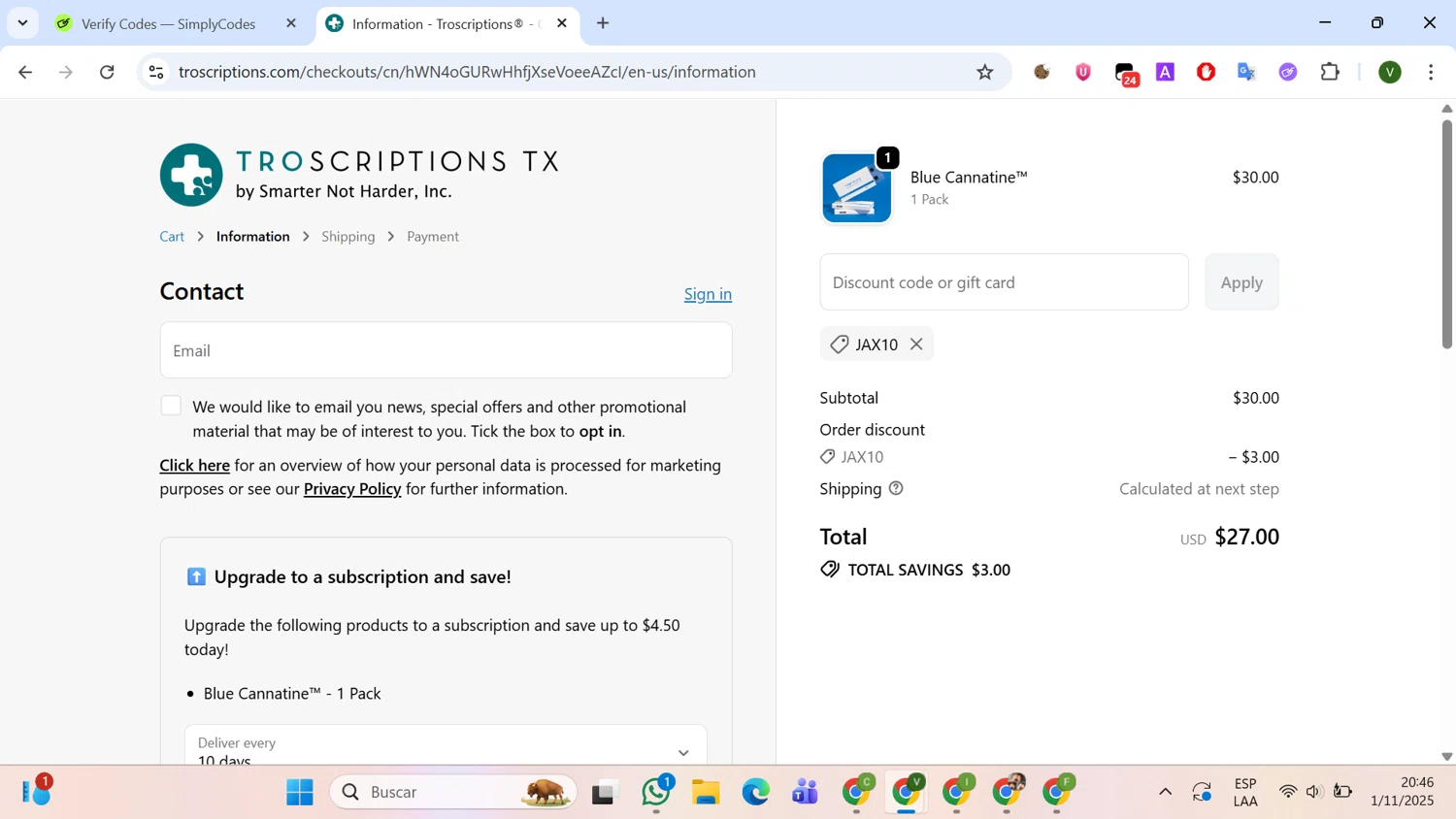Click the Total $27.00 amount
This screenshot has height=819, width=1456.
(1246, 537)
